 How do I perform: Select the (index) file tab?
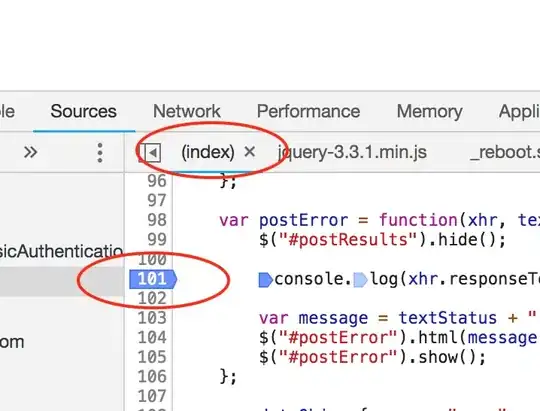pyautogui.click(x=208, y=152)
